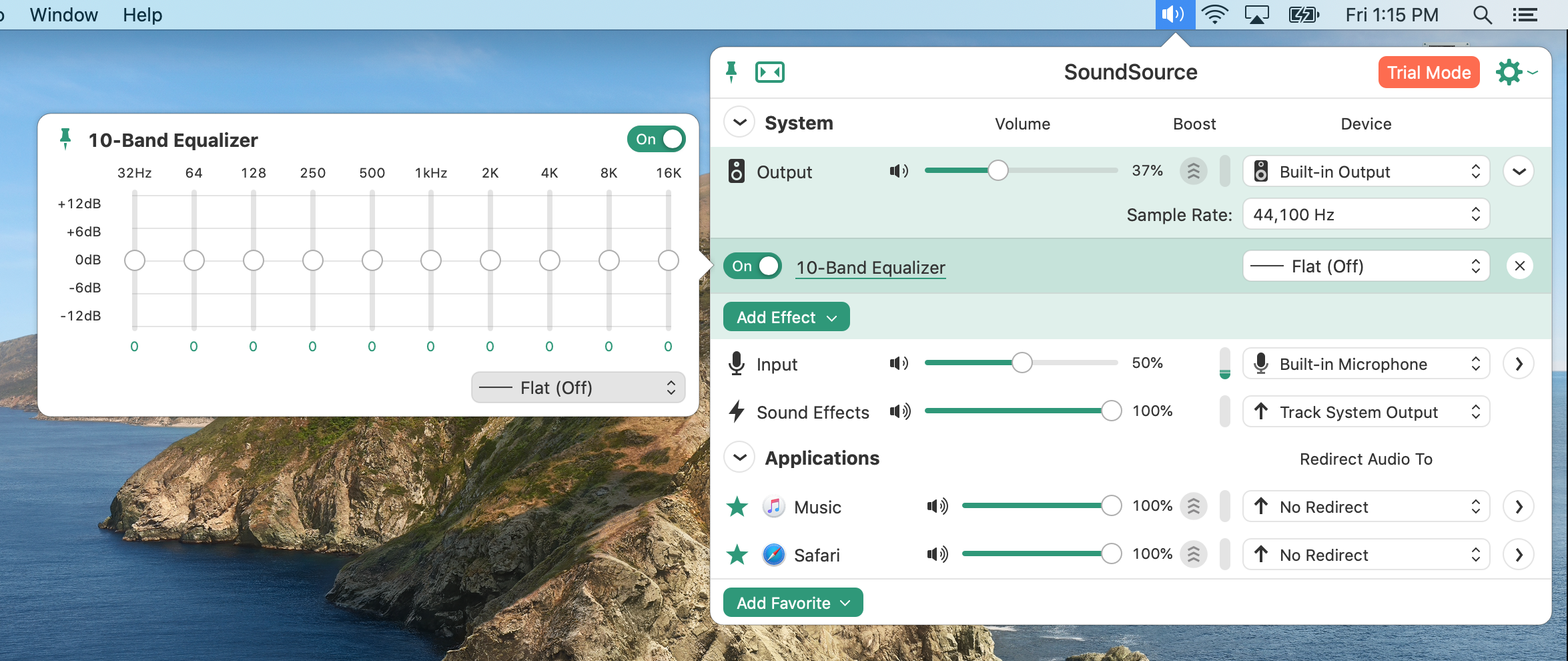Open Safari's No Redirect dropdown

pos(1366,555)
